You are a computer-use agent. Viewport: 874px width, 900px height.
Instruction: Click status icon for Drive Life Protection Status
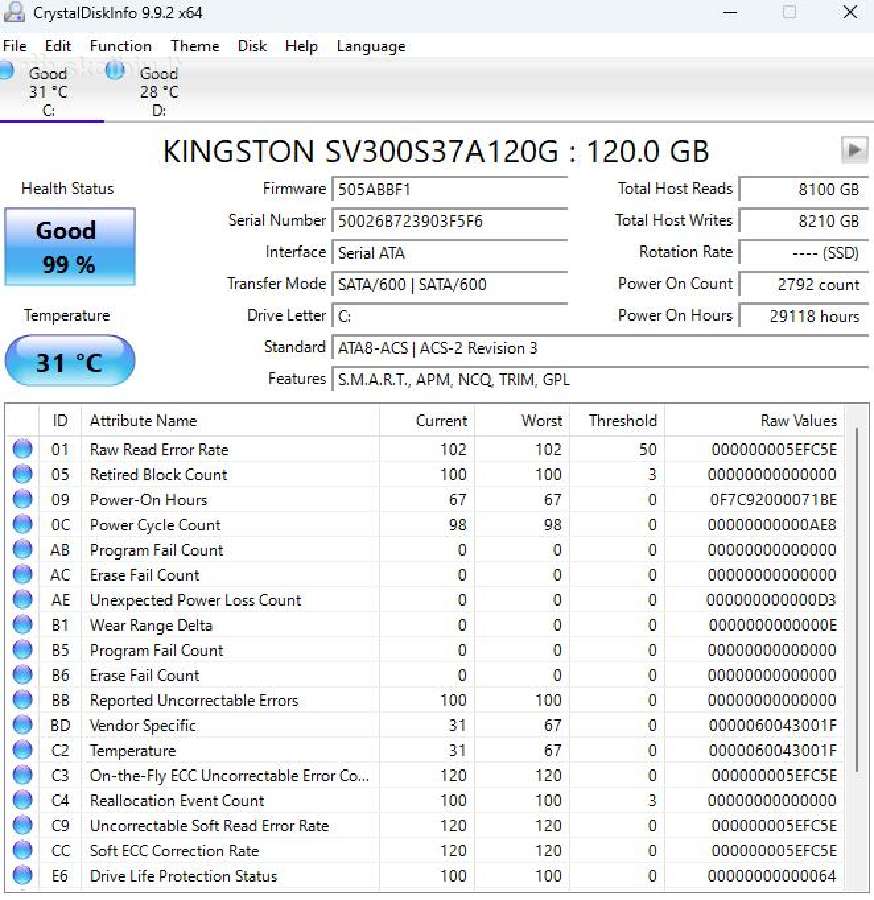[x=22, y=876]
